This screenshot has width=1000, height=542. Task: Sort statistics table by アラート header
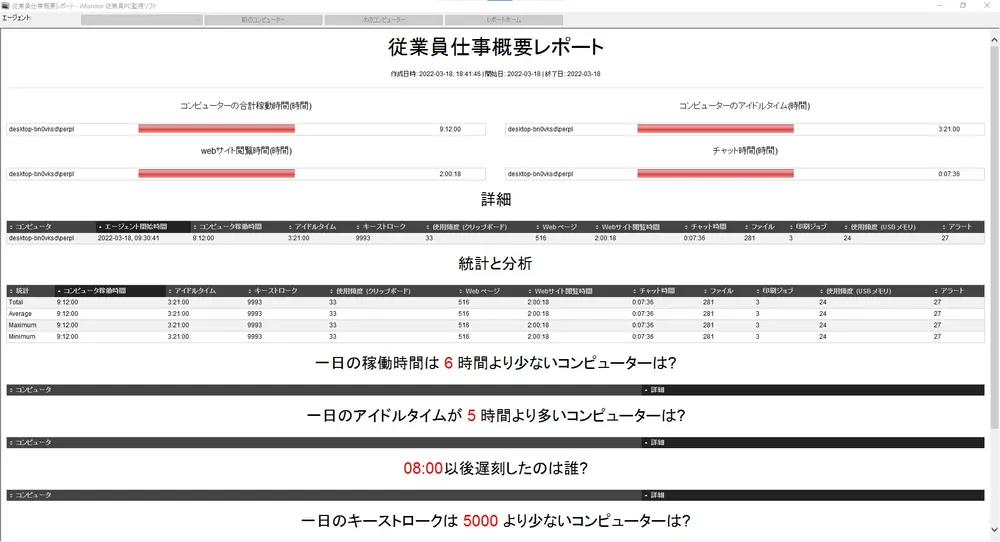tap(958, 291)
